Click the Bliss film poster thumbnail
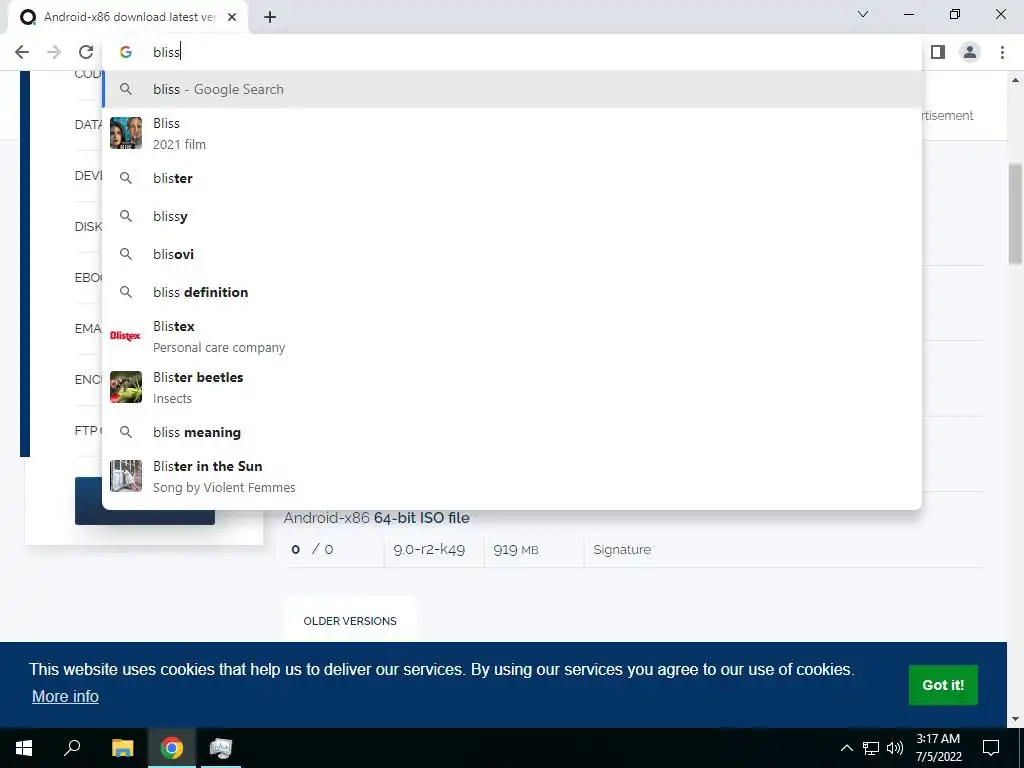 126,133
